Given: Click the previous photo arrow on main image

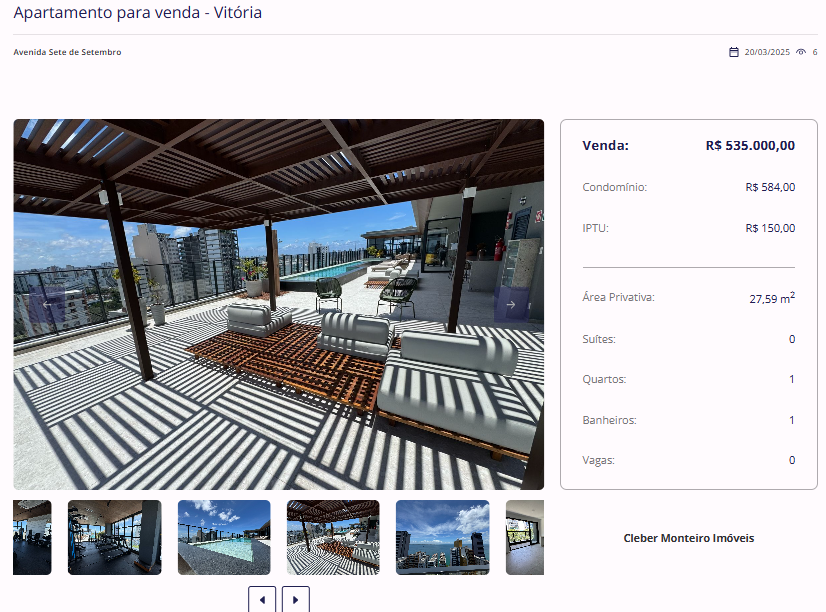Looking at the screenshot, I should (47, 304).
